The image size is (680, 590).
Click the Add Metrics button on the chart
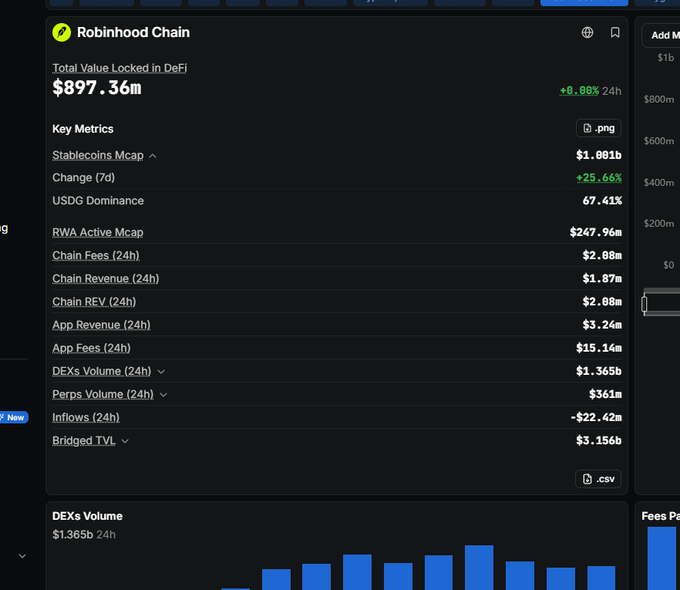[661, 36]
